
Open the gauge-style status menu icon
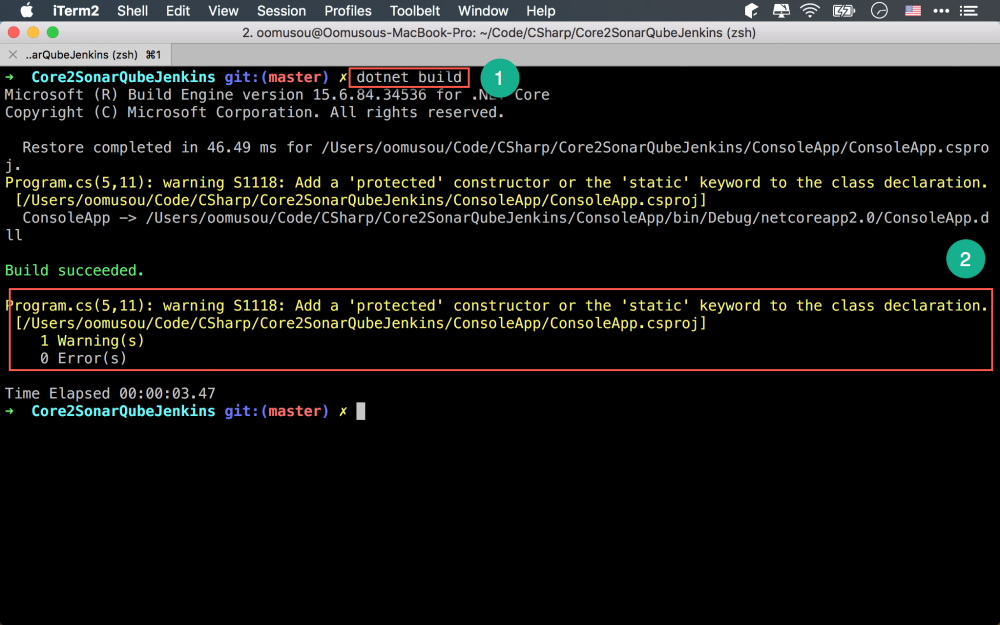pyautogui.click(x=877, y=11)
